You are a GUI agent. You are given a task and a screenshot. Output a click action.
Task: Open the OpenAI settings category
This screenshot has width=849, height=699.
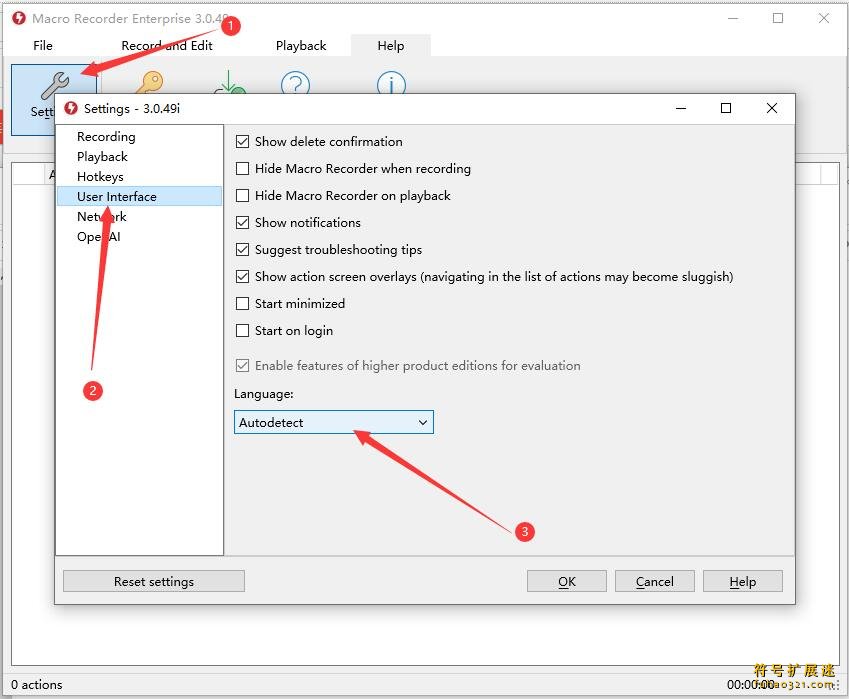[x=140, y=237]
